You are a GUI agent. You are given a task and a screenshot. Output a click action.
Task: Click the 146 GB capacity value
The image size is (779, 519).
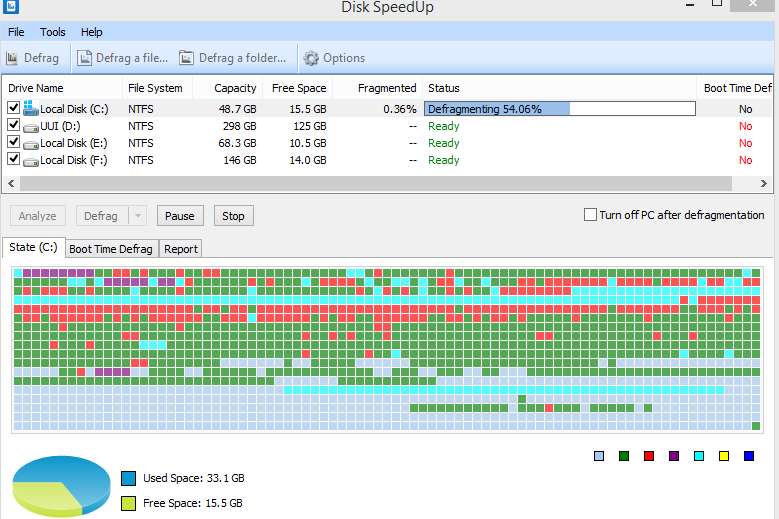pyautogui.click(x=239, y=160)
